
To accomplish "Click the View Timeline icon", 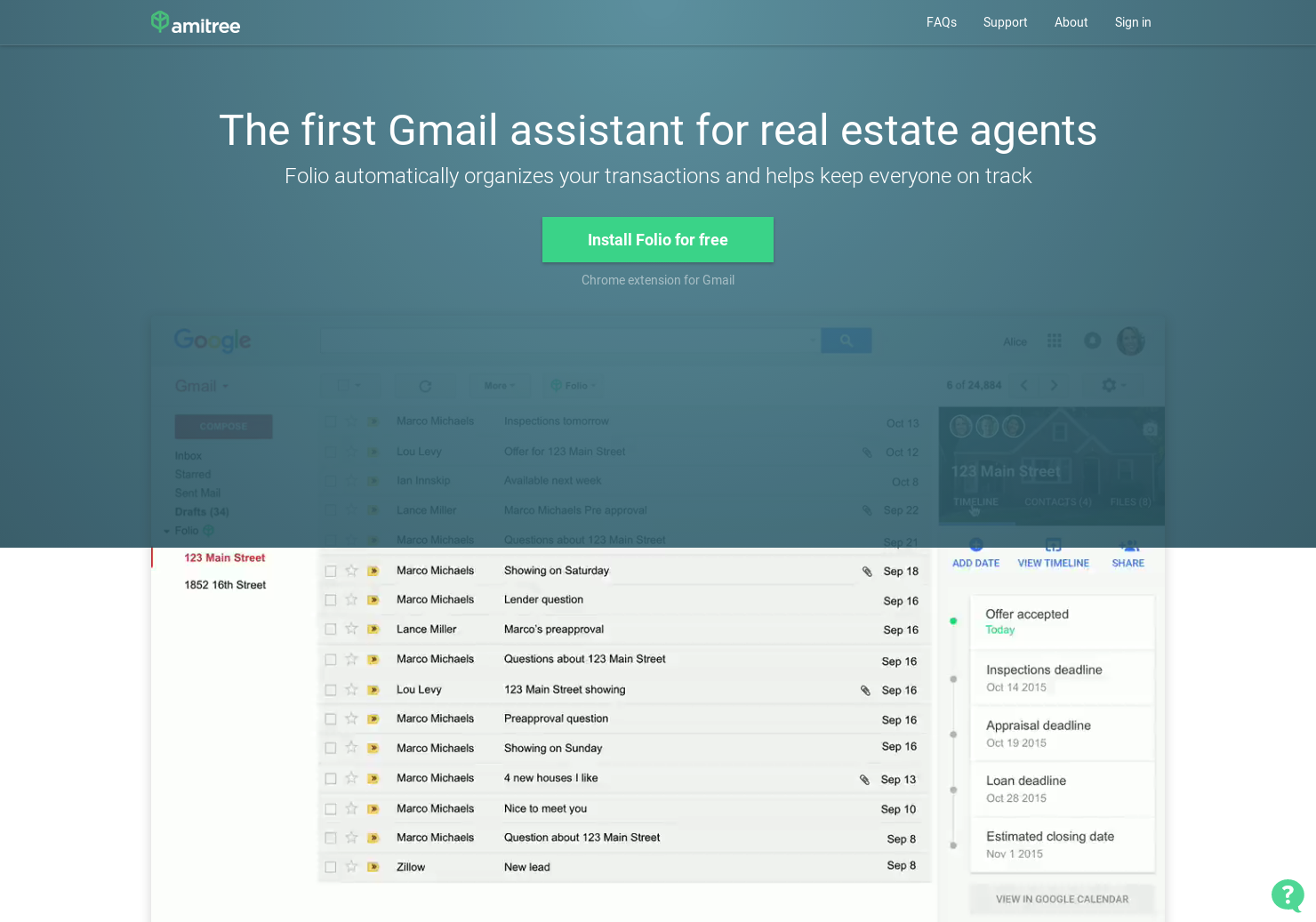I will click(1053, 545).
